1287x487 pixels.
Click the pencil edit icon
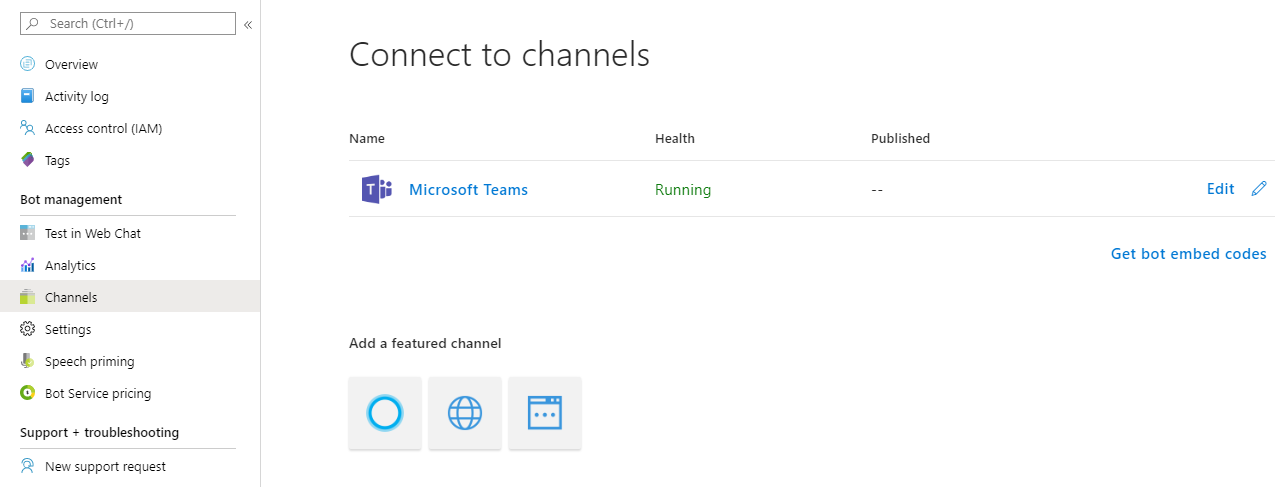pos(1259,189)
